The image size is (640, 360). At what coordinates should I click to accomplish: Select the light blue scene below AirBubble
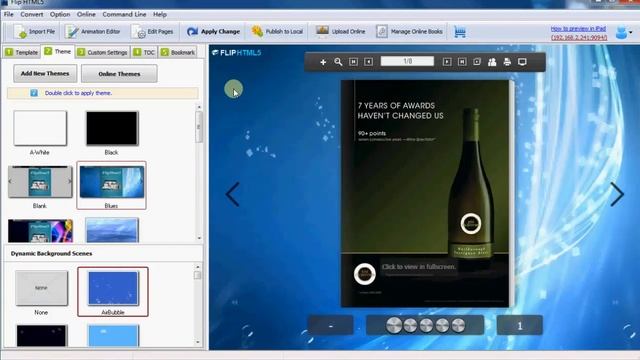click(113, 336)
